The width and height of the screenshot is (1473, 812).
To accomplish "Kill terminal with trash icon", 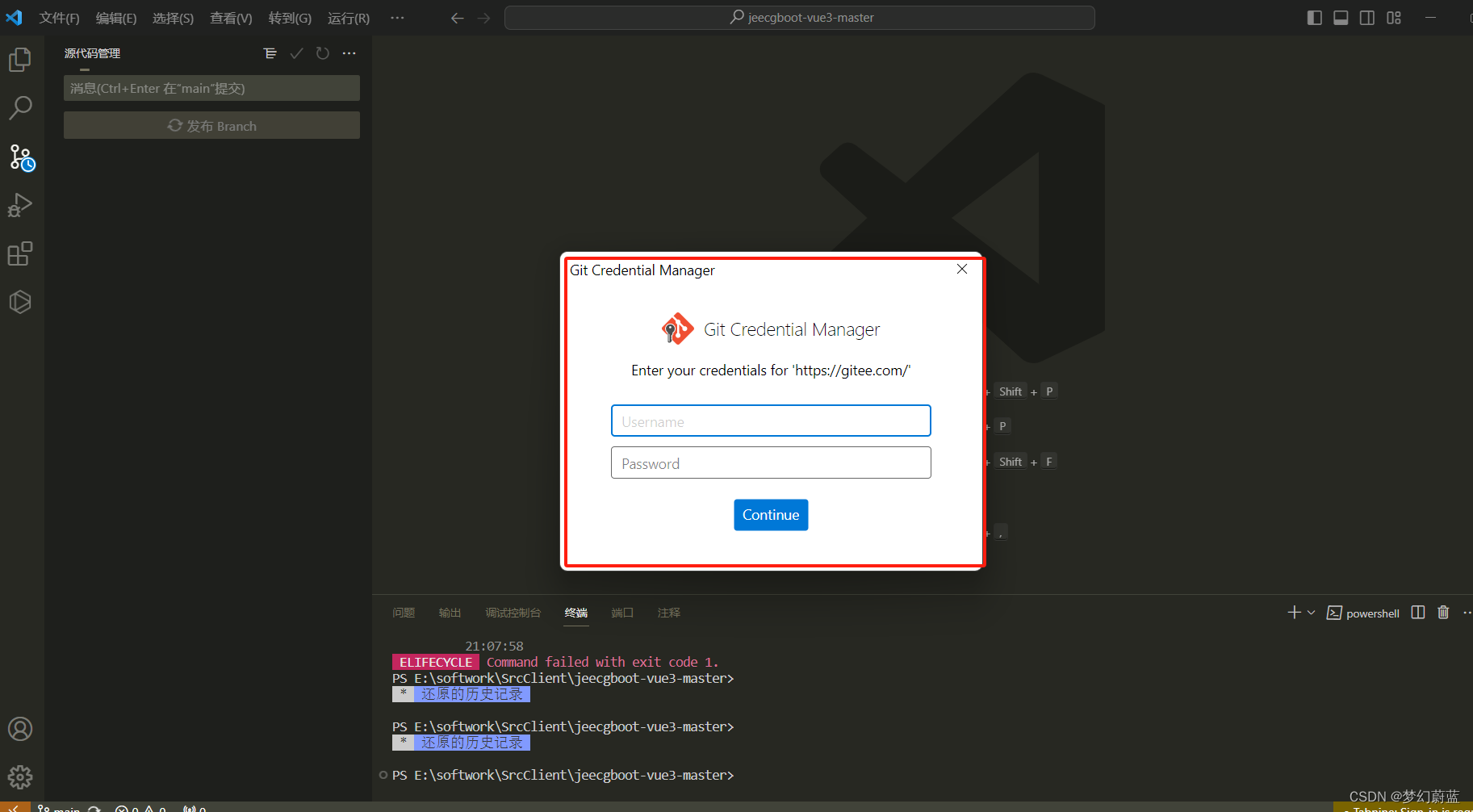I will tap(1443, 613).
